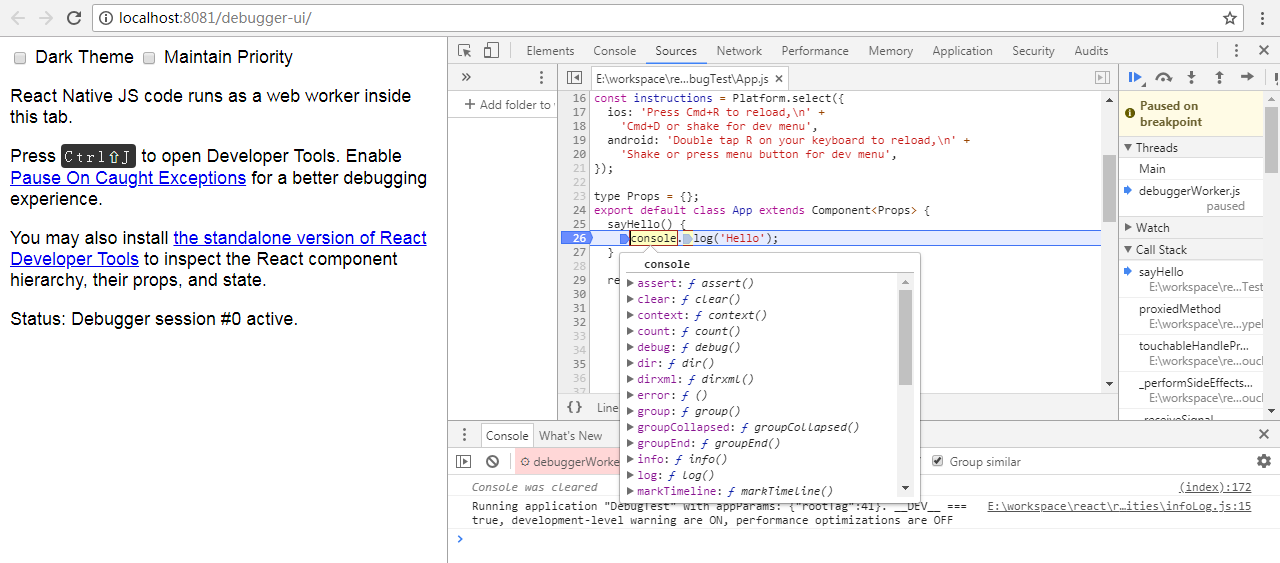Screen dimensions: 1280x563
Task: Open console settings gear
Action: 1264,461
